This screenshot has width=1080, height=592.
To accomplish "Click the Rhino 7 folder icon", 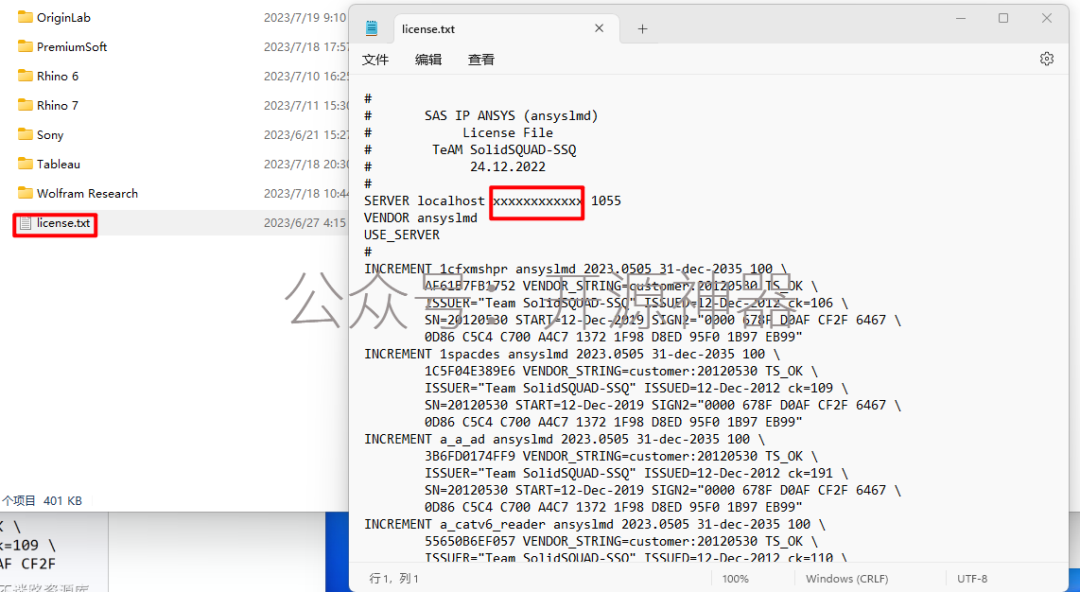I will click(25, 105).
